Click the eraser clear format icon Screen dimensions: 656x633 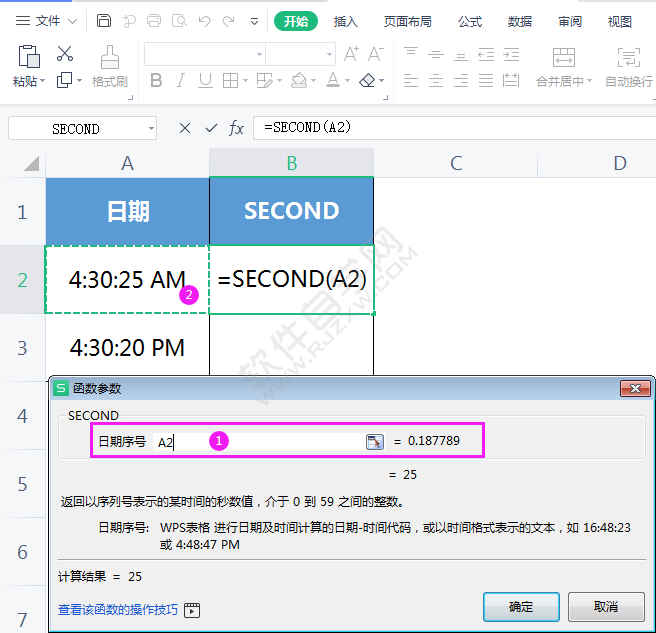(x=367, y=80)
